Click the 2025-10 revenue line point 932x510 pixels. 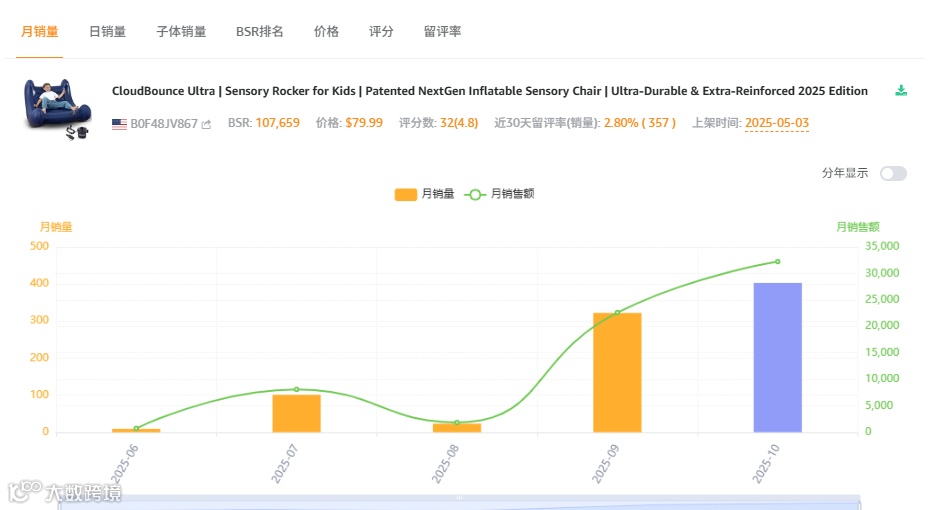[x=777, y=262]
